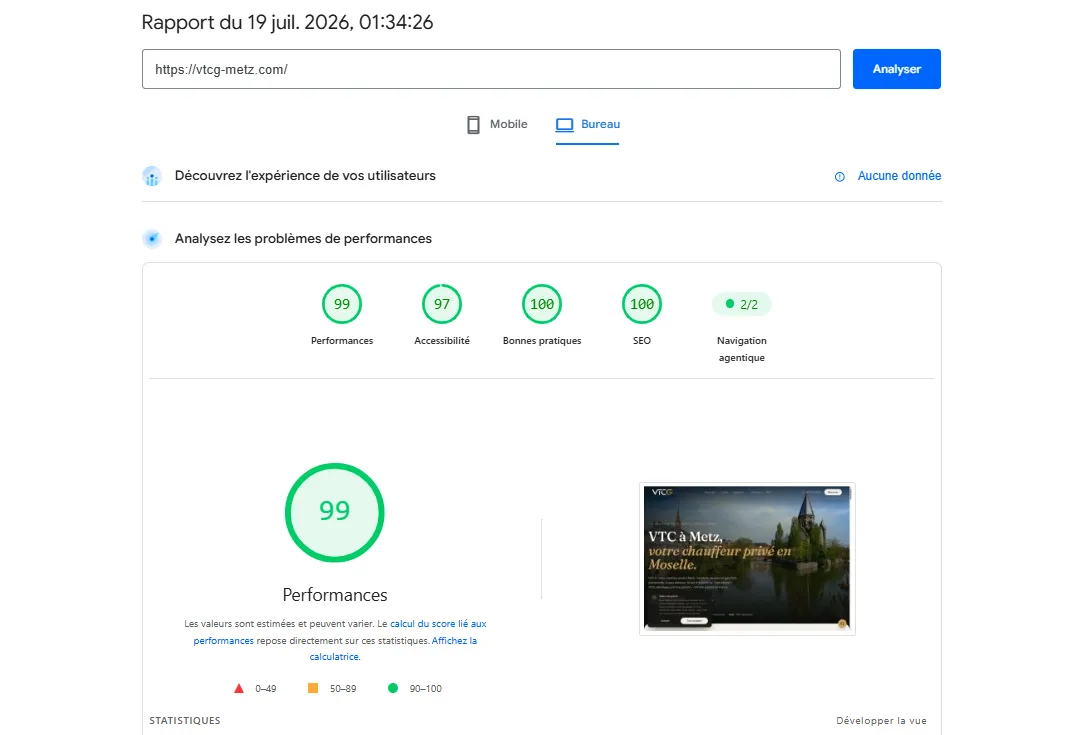Click the SEO label
The height and width of the screenshot is (735, 1073).
[x=642, y=341]
